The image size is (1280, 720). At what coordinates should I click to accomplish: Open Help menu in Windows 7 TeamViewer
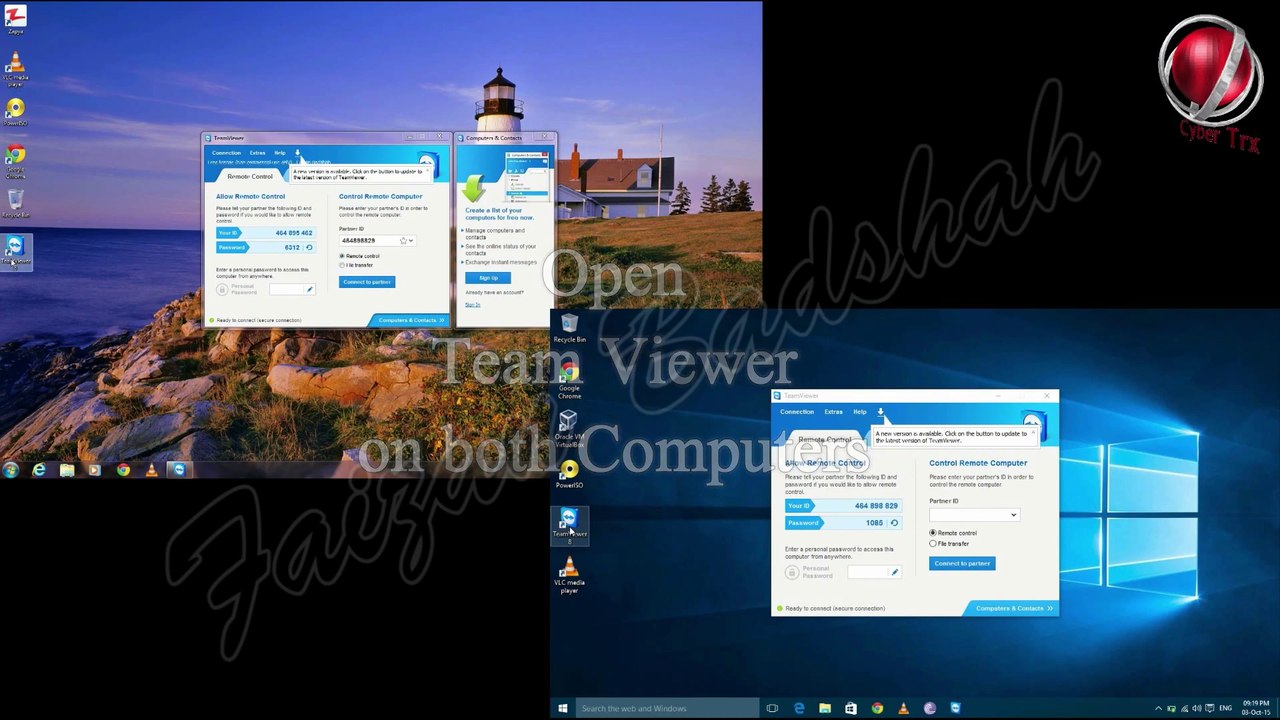pyautogui.click(x=280, y=153)
